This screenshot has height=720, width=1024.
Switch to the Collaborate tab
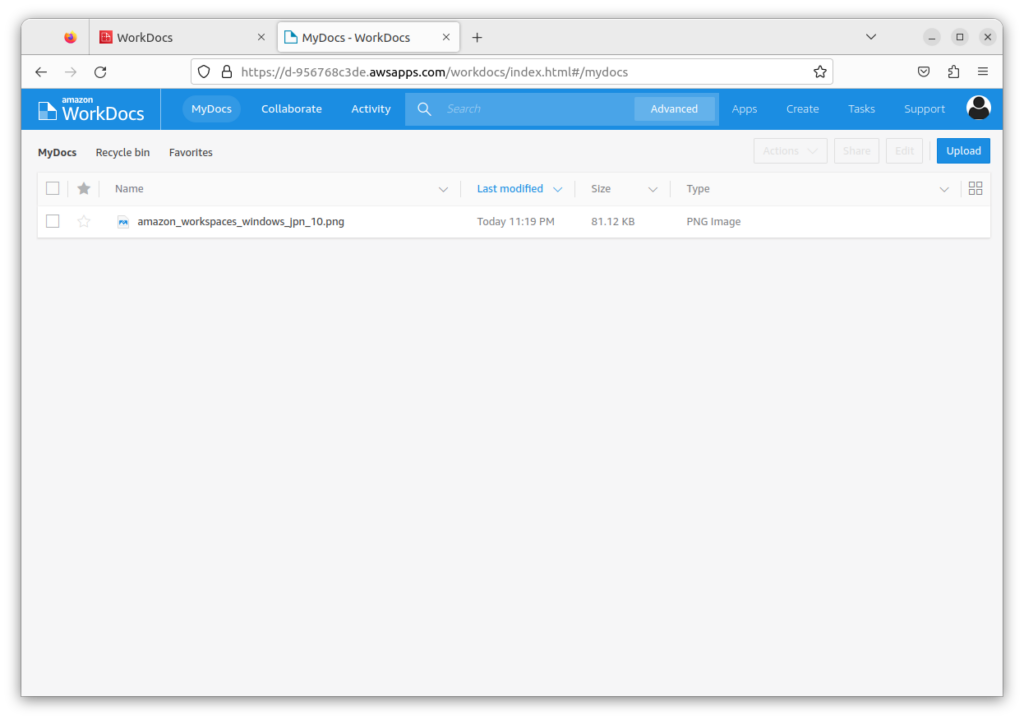291,108
